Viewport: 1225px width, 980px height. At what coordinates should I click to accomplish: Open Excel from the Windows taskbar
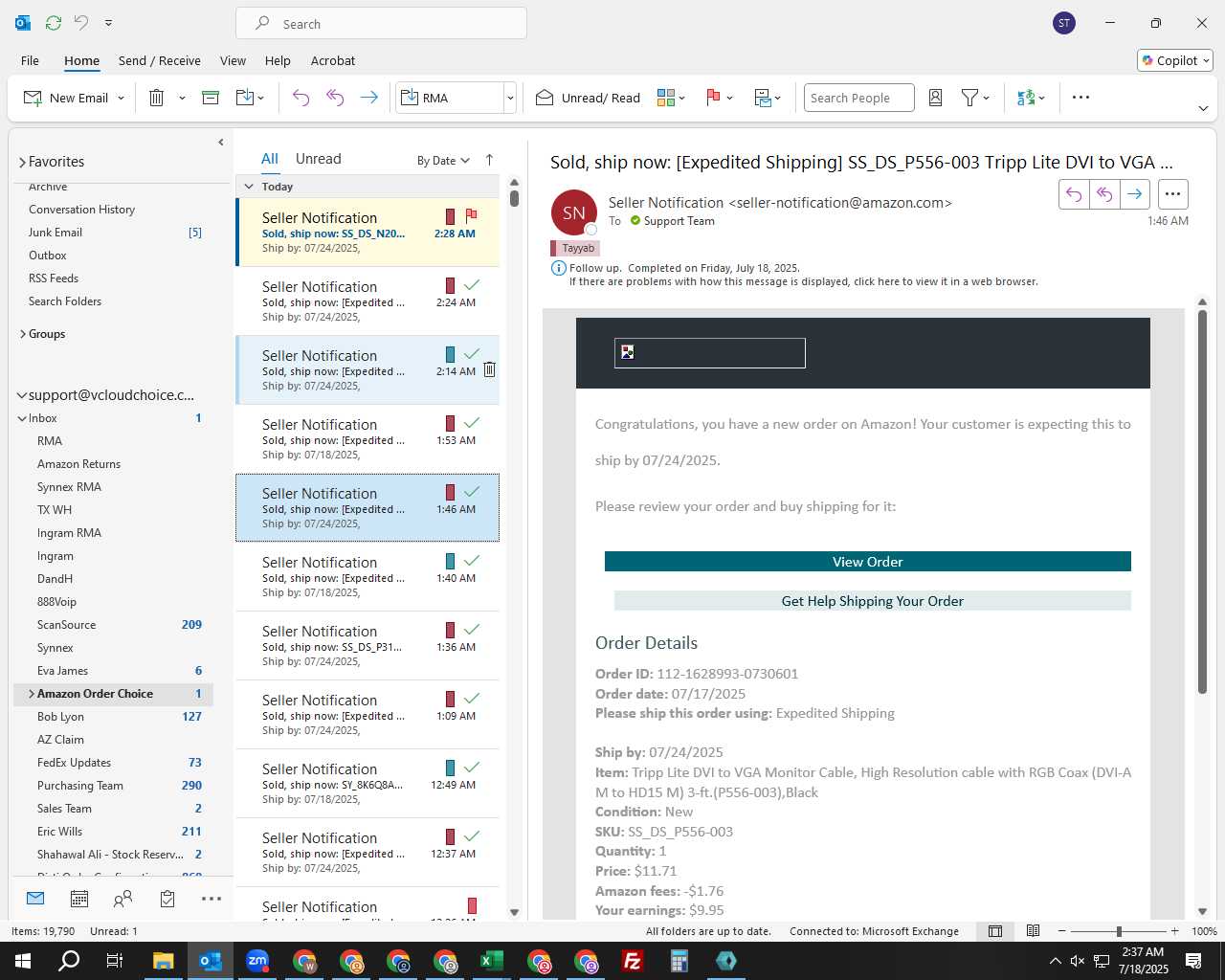492,961
